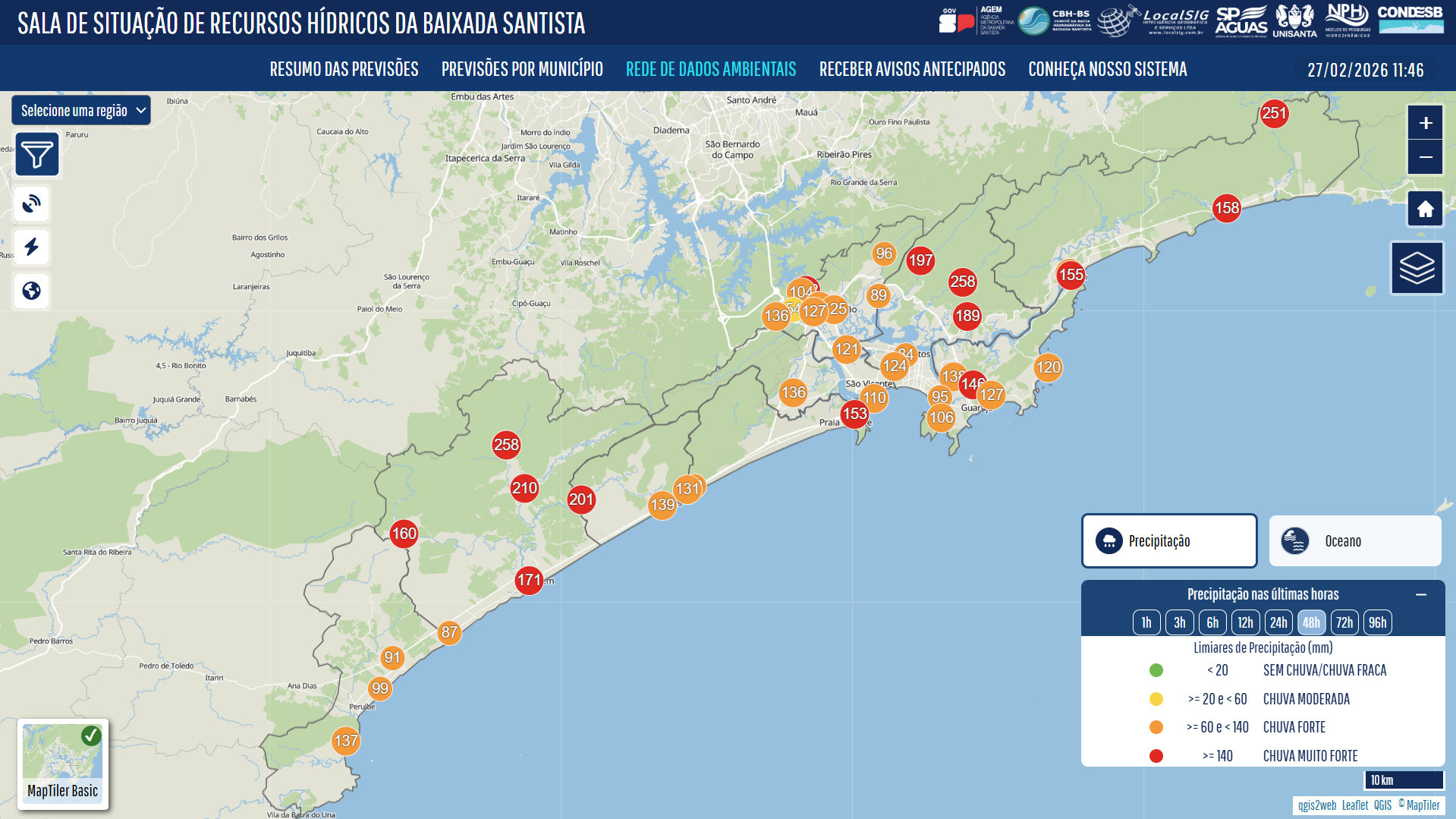The image size is (1456, 819).
Task: Open Resumo das Previsões menu
Action: click(x=344, y=69)
